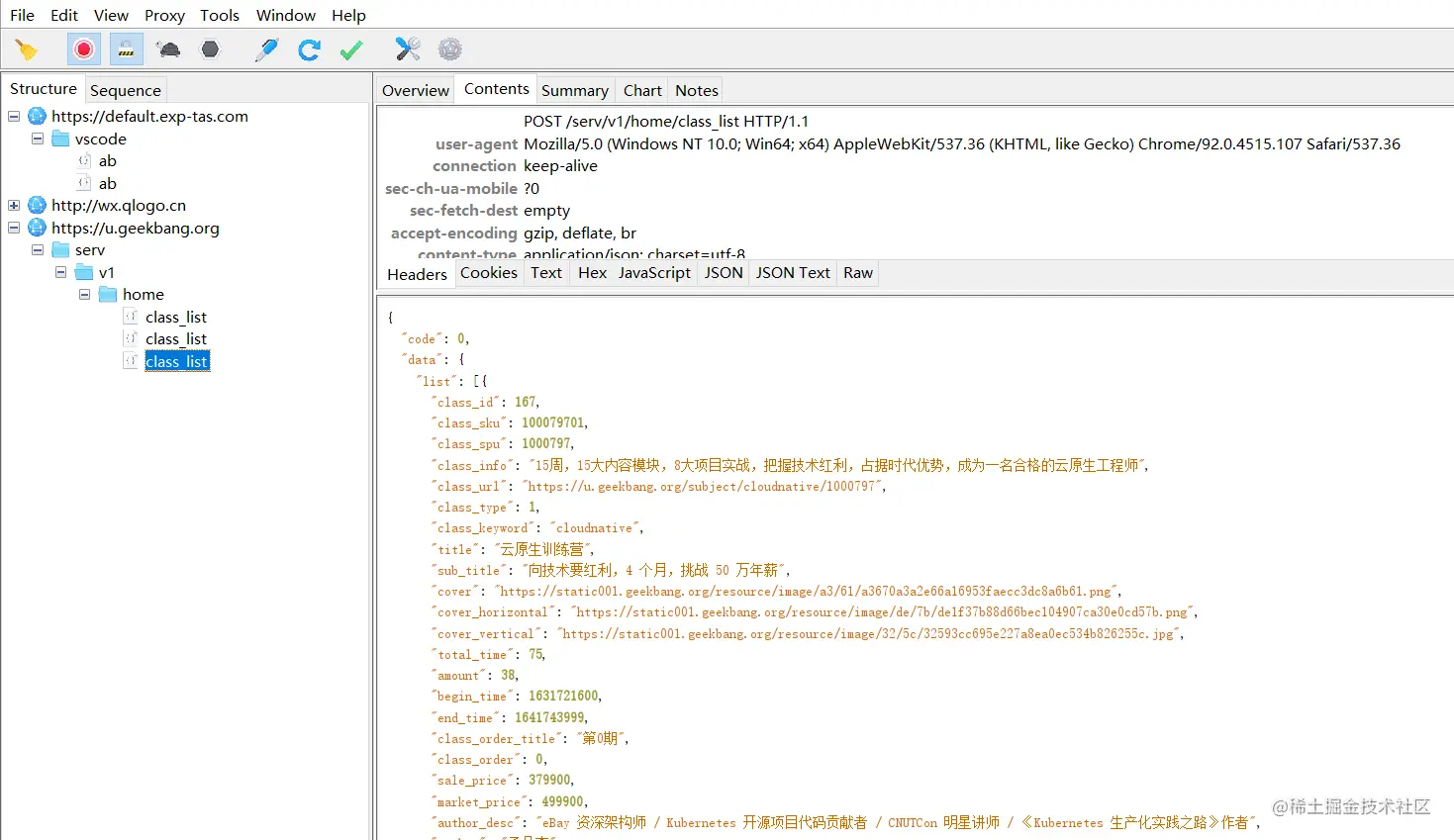Click the v1 folder icon
The image size is (1454, 840).
tap(84, 272)
